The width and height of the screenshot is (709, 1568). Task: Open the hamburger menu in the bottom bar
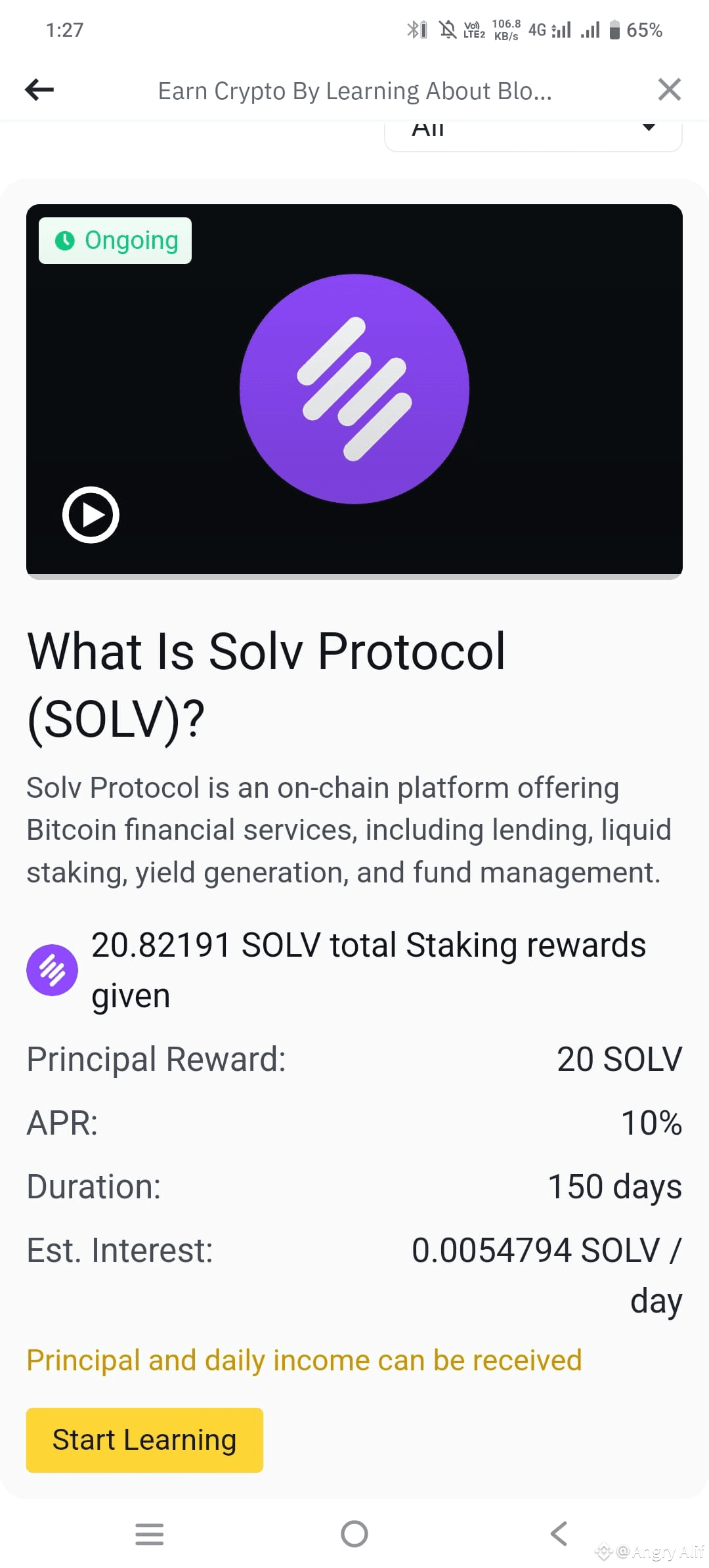pos(150,1535)
